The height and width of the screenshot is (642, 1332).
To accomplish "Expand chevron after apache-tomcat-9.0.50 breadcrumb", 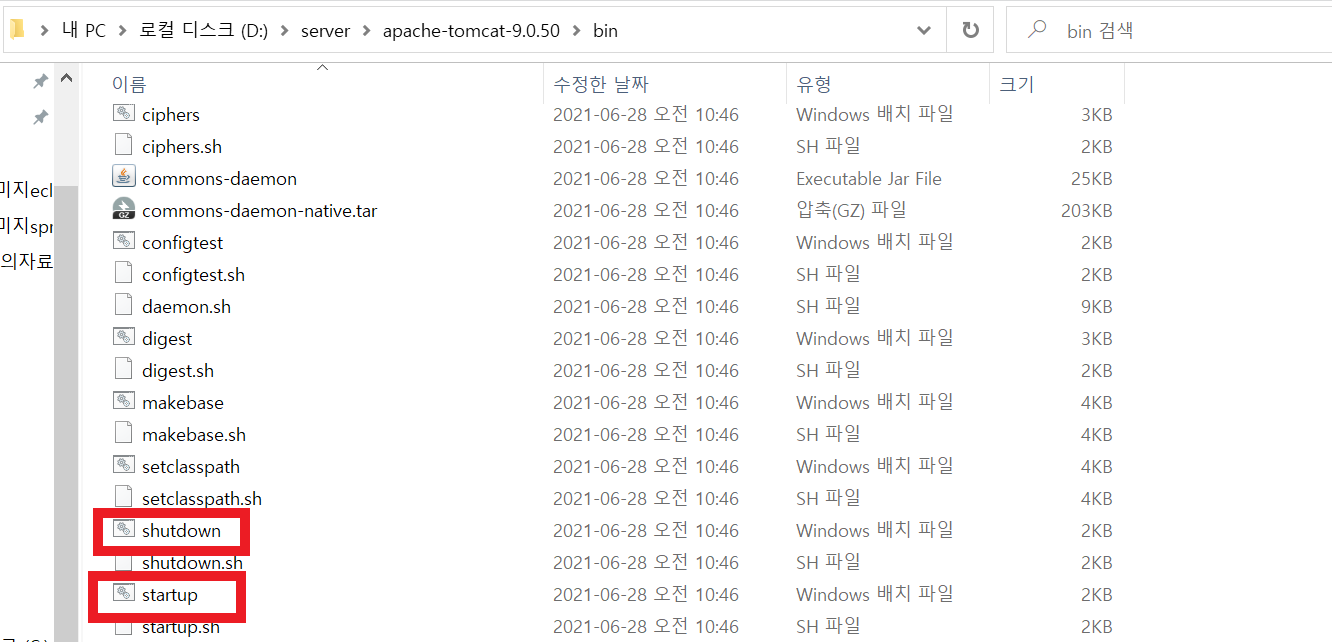I will (576, 30).
